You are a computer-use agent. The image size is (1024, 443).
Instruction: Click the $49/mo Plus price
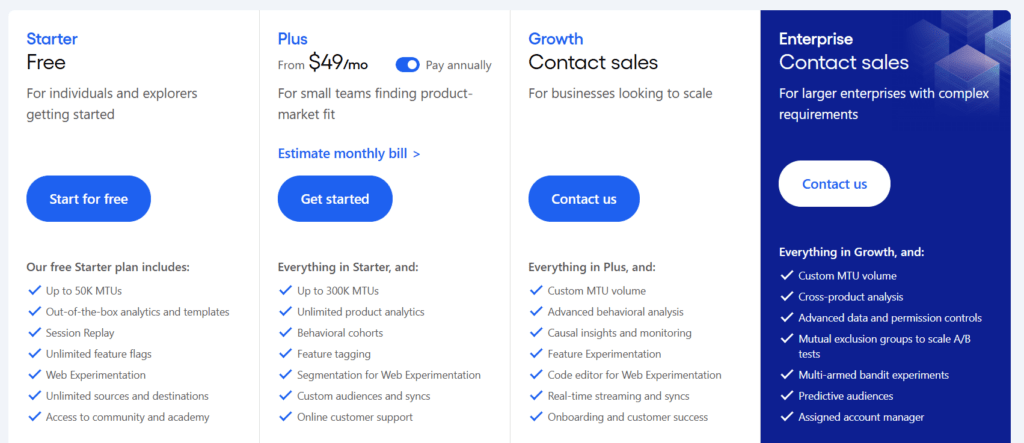338,62
